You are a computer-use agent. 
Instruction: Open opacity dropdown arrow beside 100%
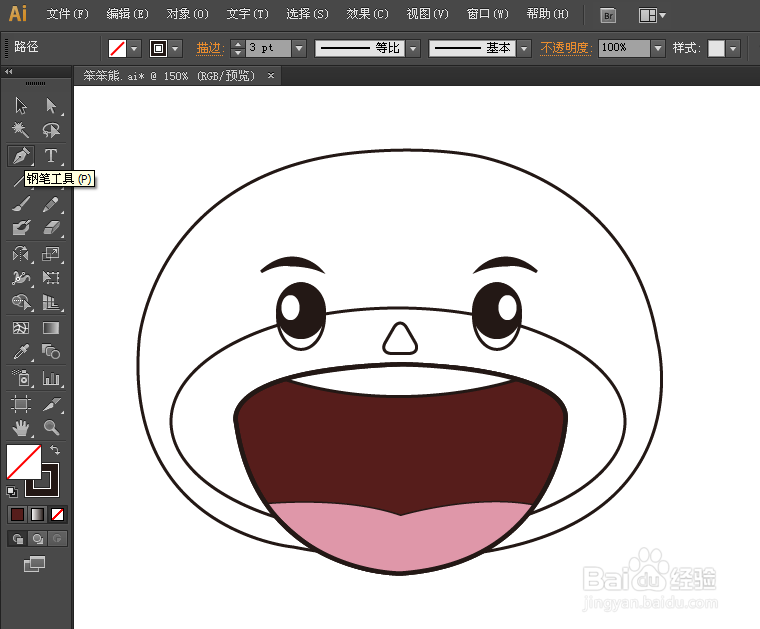tap(658, 48)
